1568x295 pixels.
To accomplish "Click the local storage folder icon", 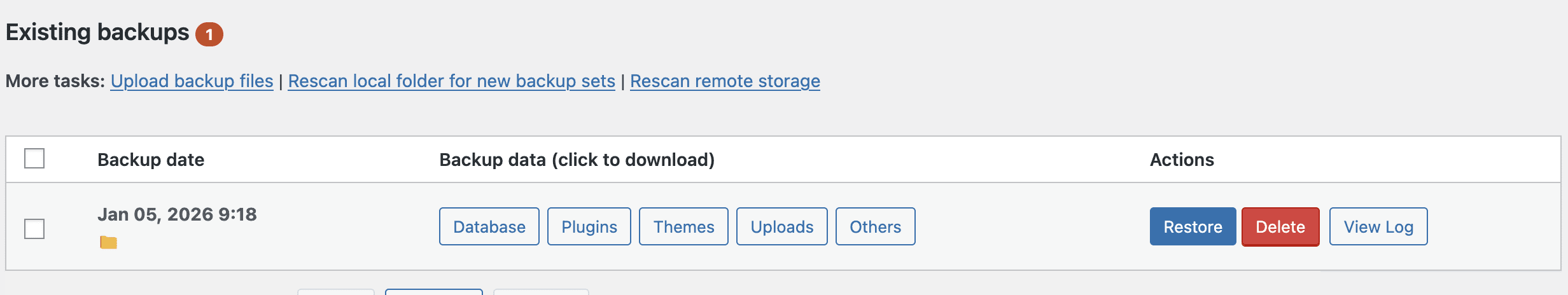I will coord(108,242).
